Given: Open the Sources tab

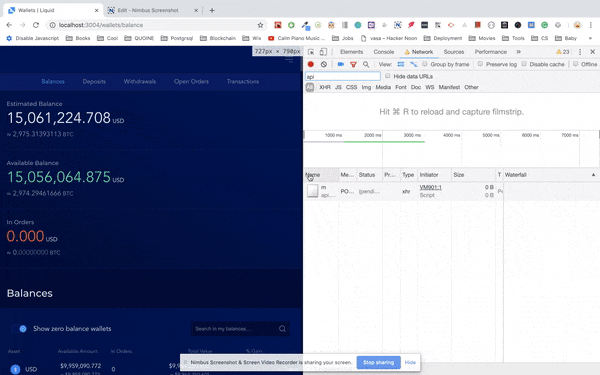Looking at the screenshot, I should 454,52.
